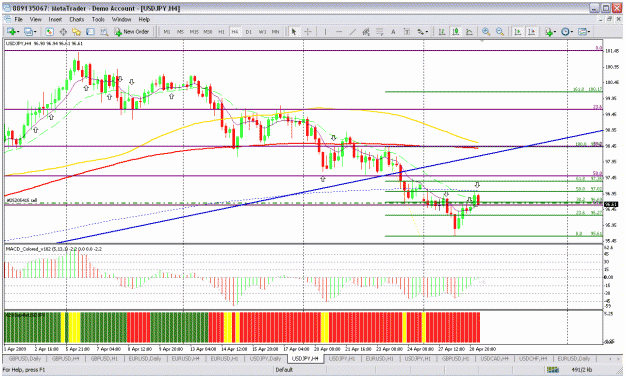The width and height of the screenshot is (625, 376).
Task: Switch to the USDJPY,Daily chart tab
Action: (x=265, y=358)
